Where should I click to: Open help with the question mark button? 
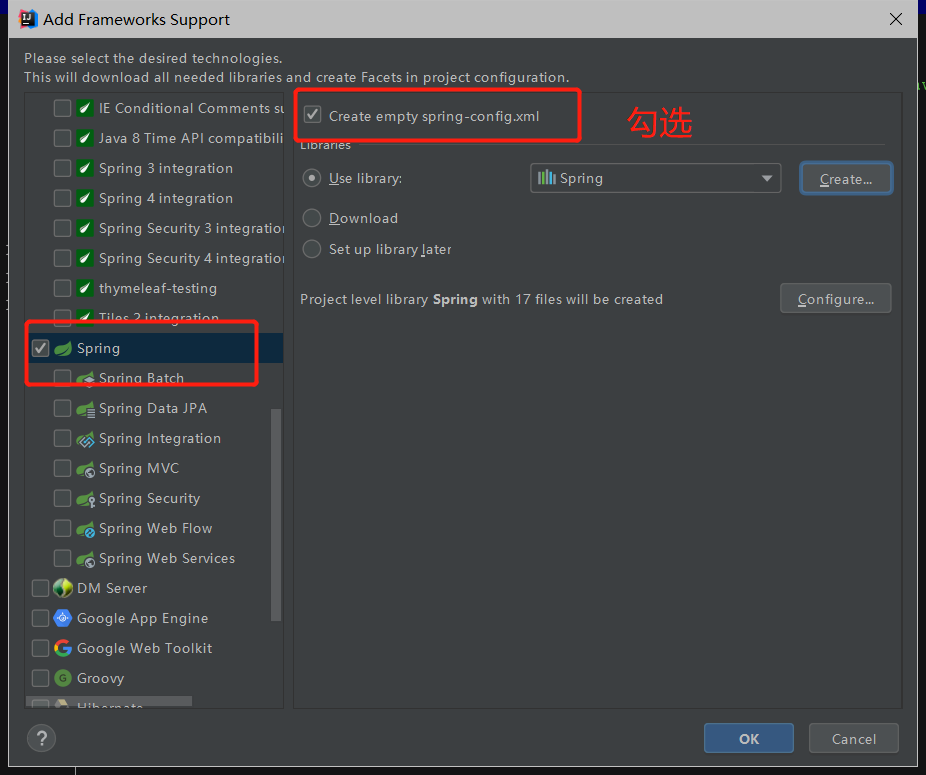(x=41, y=738)
